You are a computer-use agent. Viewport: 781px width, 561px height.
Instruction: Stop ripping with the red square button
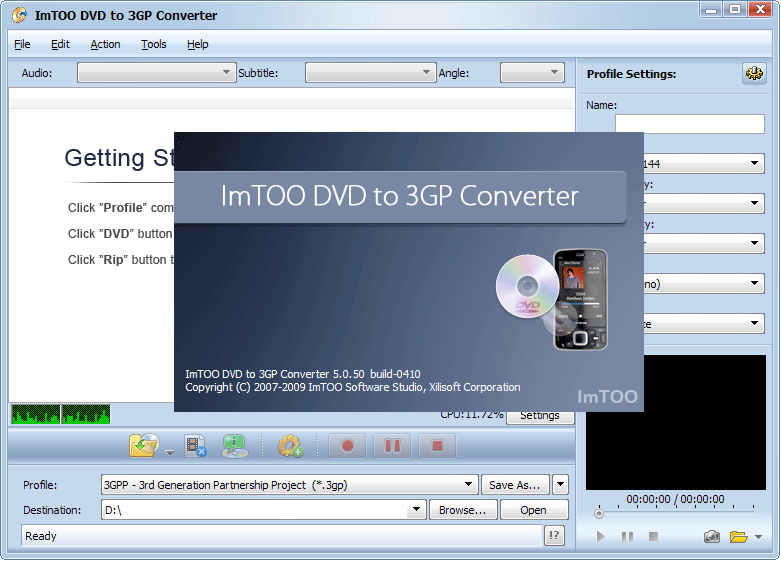click(437, 445)
